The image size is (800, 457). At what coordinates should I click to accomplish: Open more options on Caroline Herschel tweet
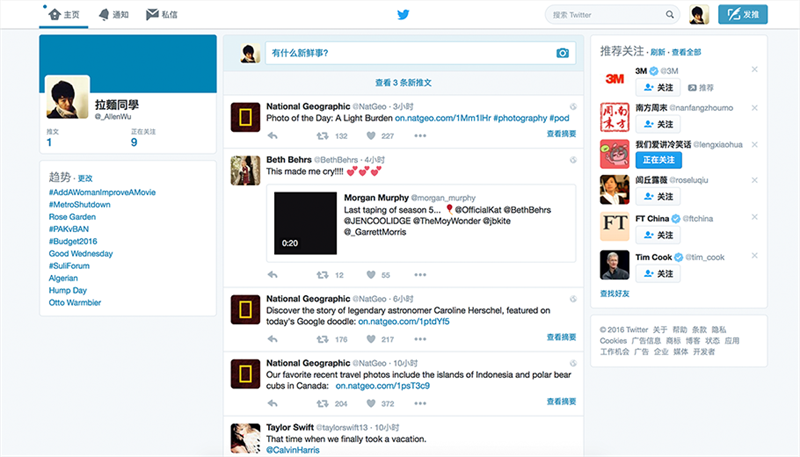(x=420, y=339)
